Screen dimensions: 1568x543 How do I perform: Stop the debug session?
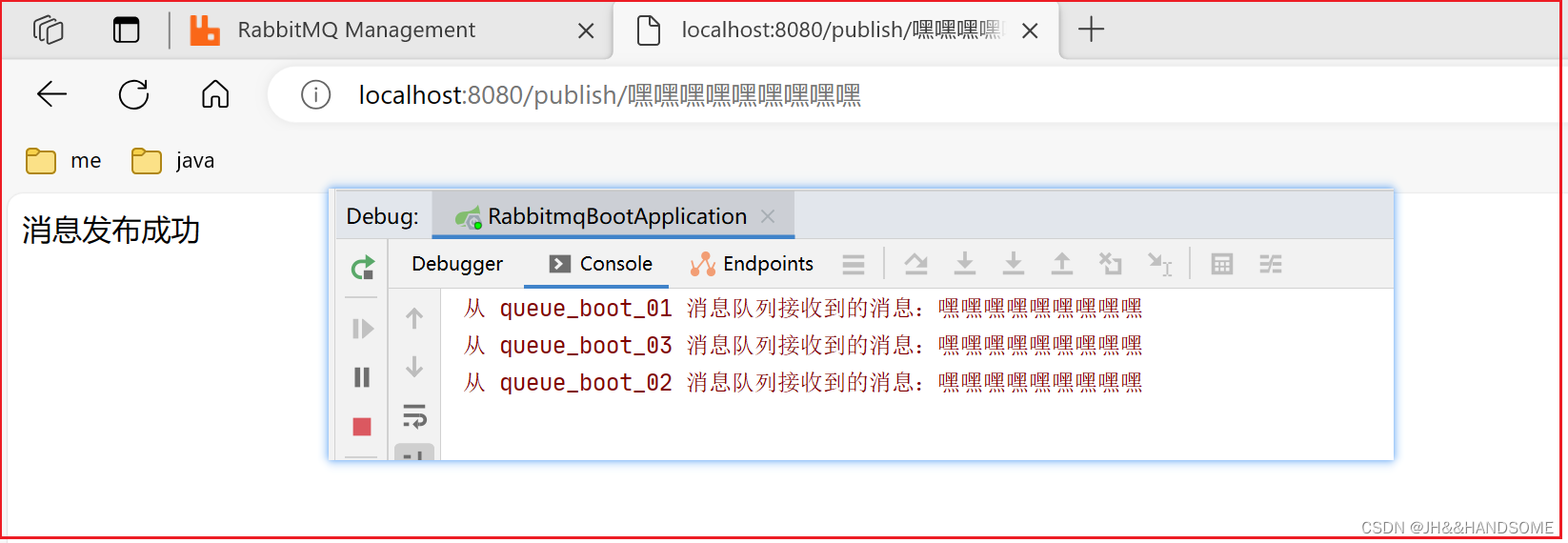coord(362,427)
